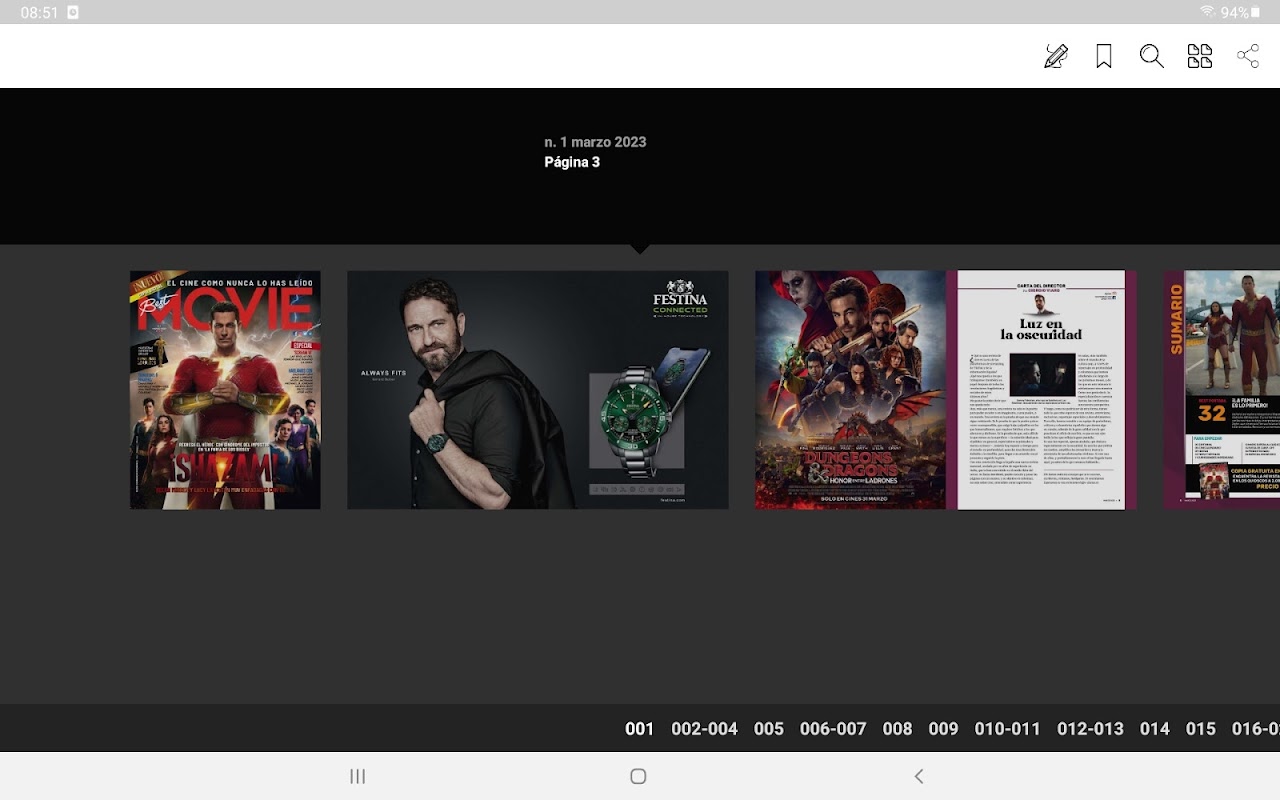1280x800 pixels.
Task: Tap the share icon
Action: tap(1248, 56)
